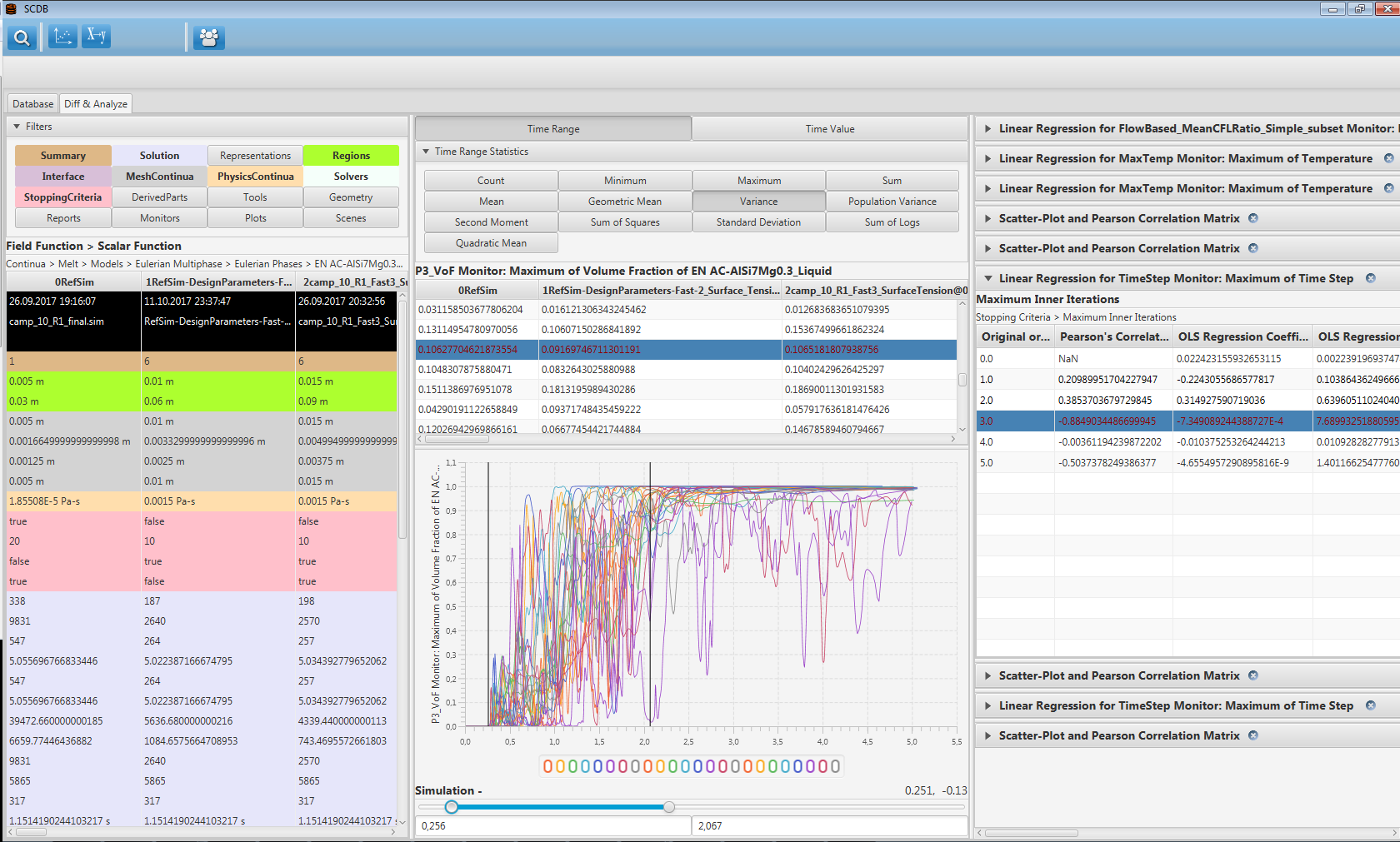Toggle the Variance statistic button
1400x842 pixels.
click(x=758, y=202)
